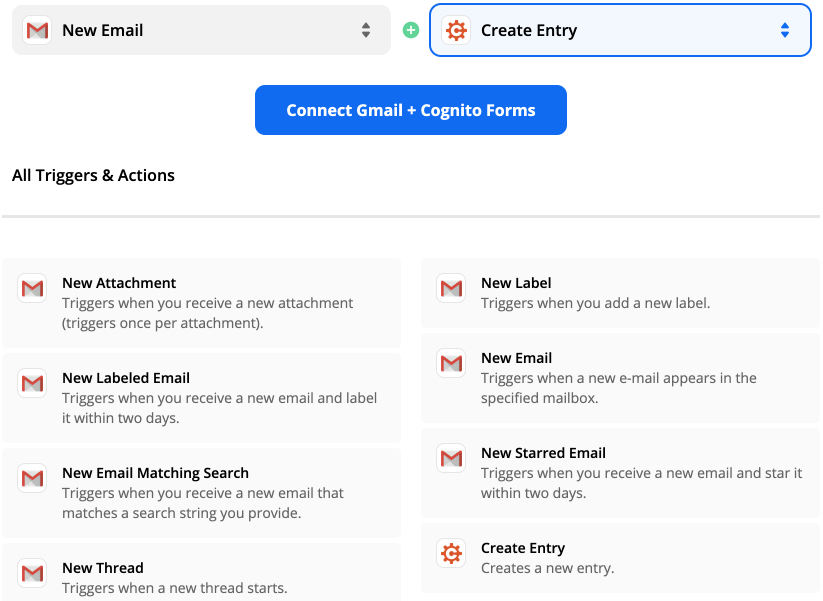Image resolution: width=823 pixels, height=601 pixels.
Task: Open the New Email trigger dropdown arrows
Action: point(366,30)
